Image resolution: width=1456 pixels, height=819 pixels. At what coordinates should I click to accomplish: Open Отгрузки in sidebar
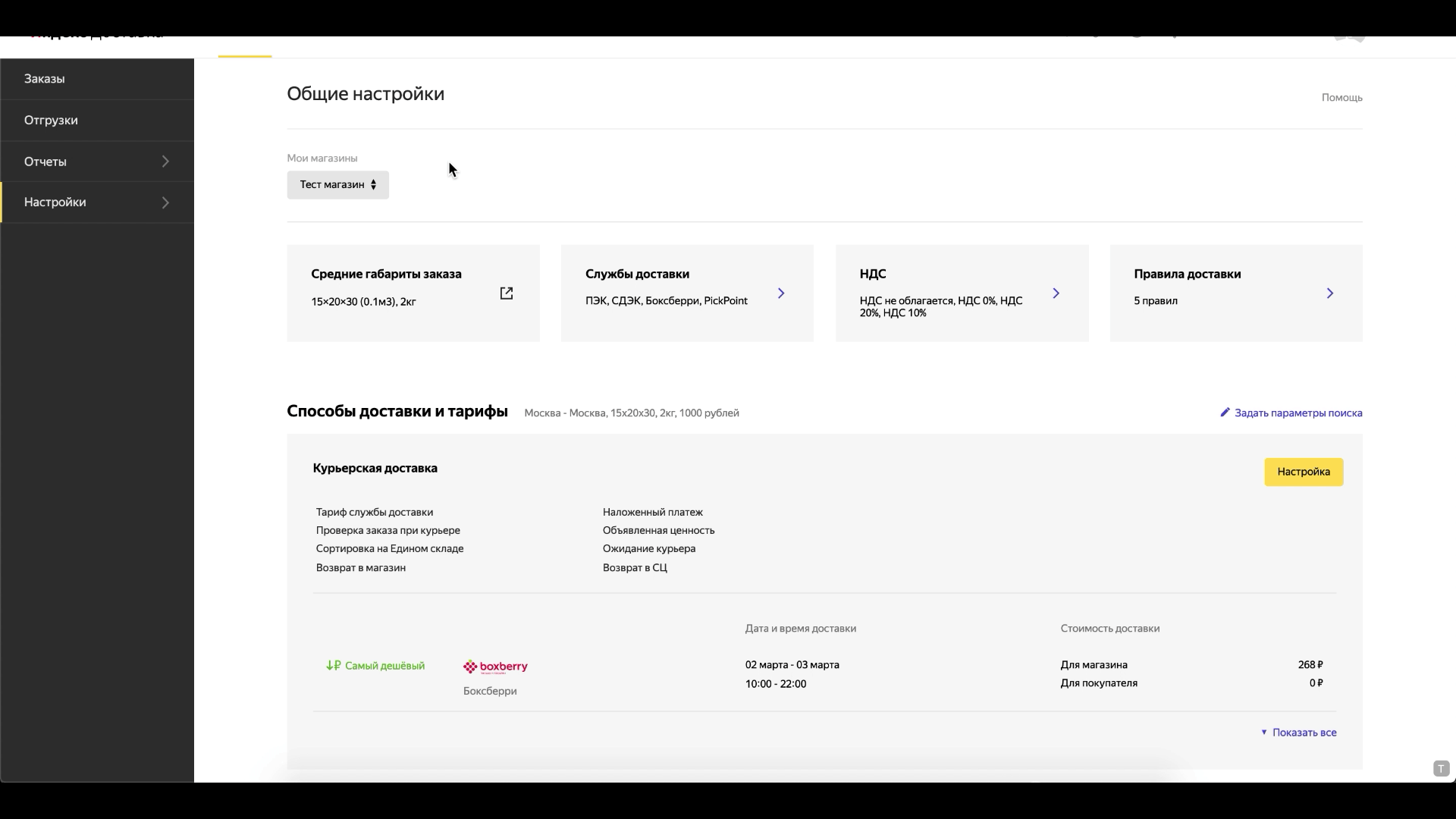tap(51, 121)
